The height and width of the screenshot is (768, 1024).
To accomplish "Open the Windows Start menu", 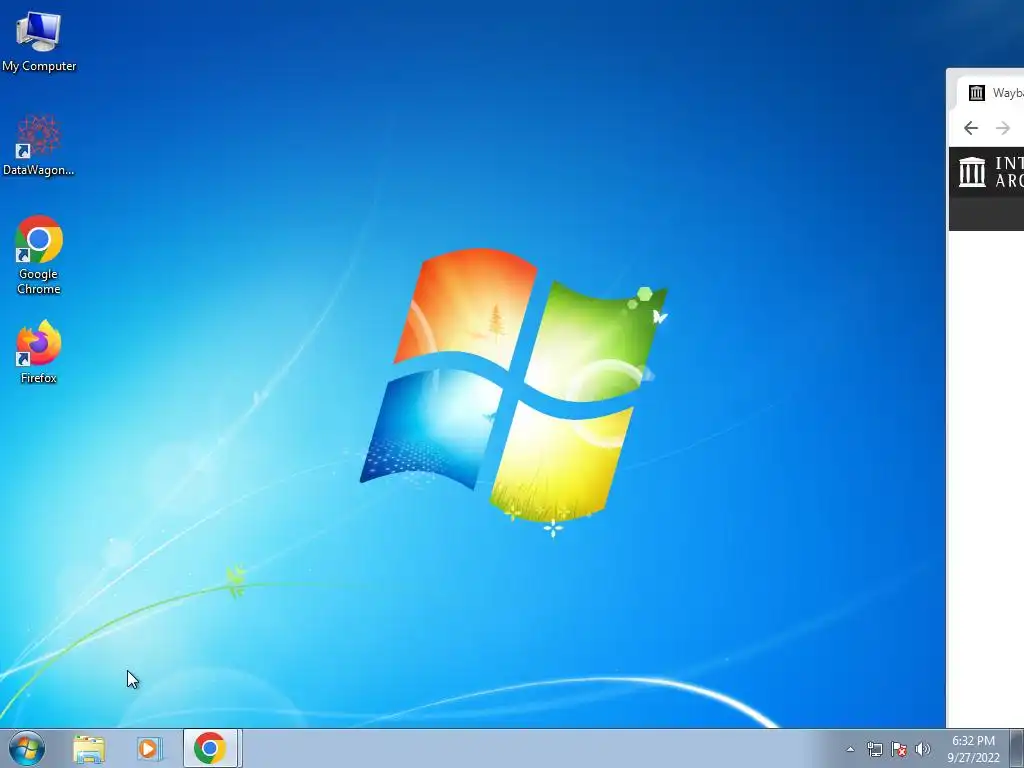I will tap(27, 748).
